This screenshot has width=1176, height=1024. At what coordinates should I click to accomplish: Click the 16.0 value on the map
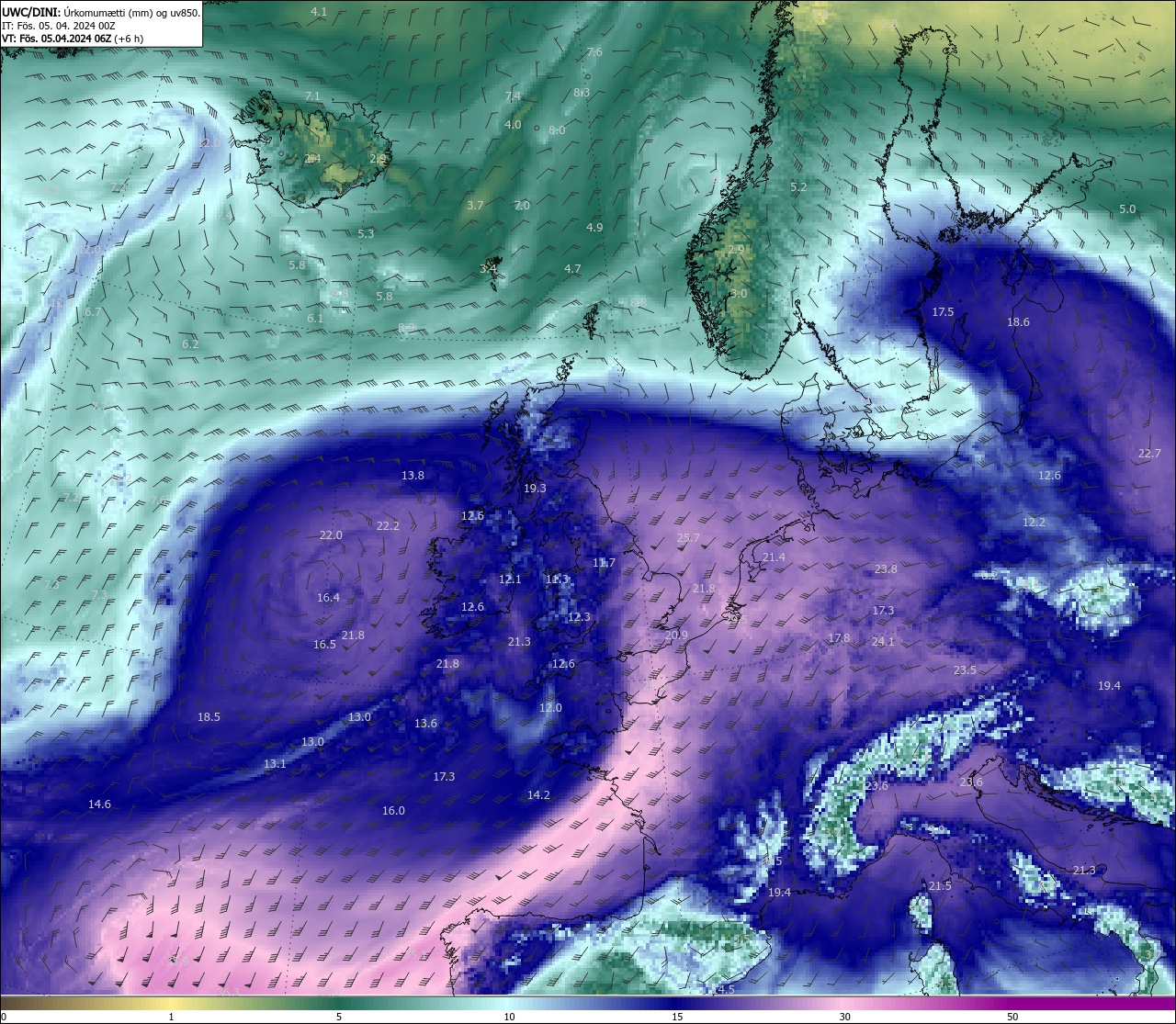pos(393,811)
